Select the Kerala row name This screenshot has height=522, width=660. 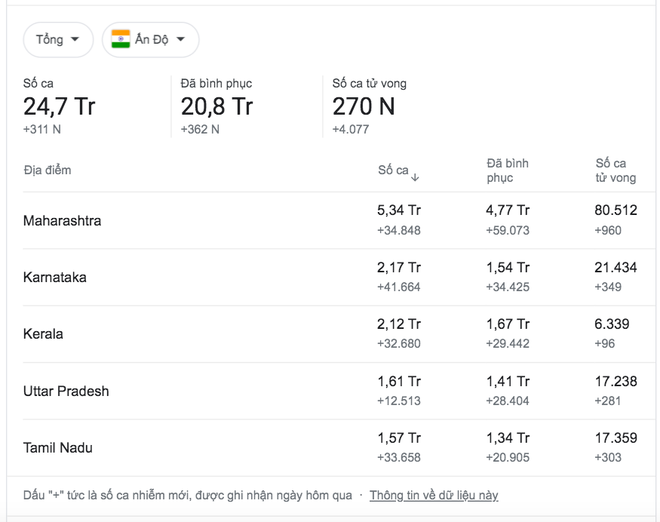point(43,334)
